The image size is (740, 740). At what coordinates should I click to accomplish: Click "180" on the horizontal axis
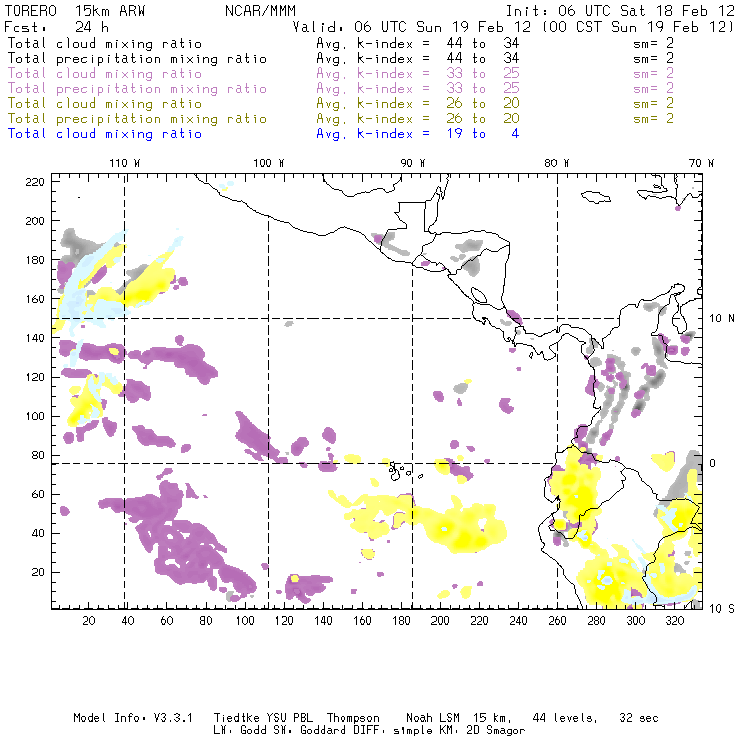(x=401, y=621)
